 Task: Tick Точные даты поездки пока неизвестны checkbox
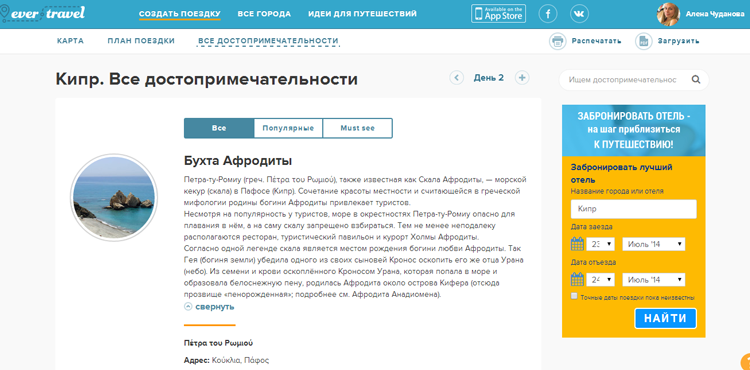pos(574,296)
